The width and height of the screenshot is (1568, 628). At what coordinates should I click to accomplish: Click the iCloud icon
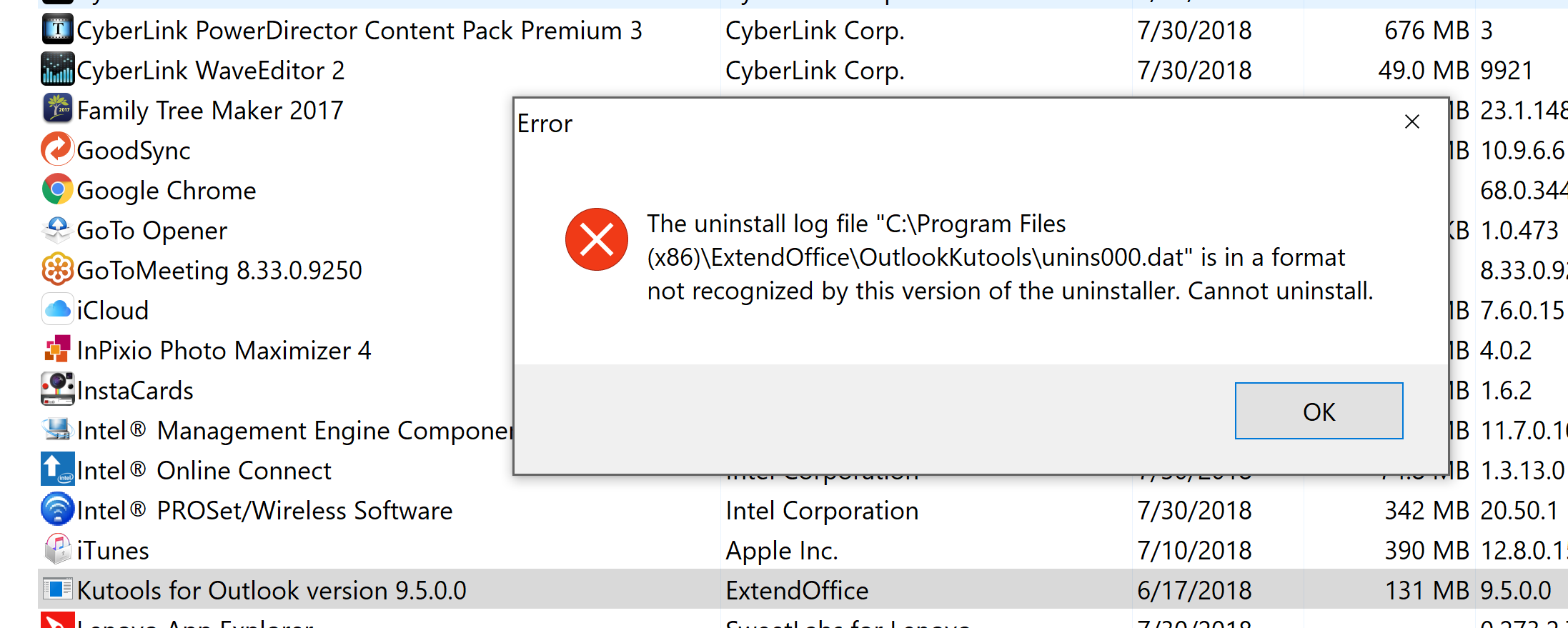[x=57, y=309]
